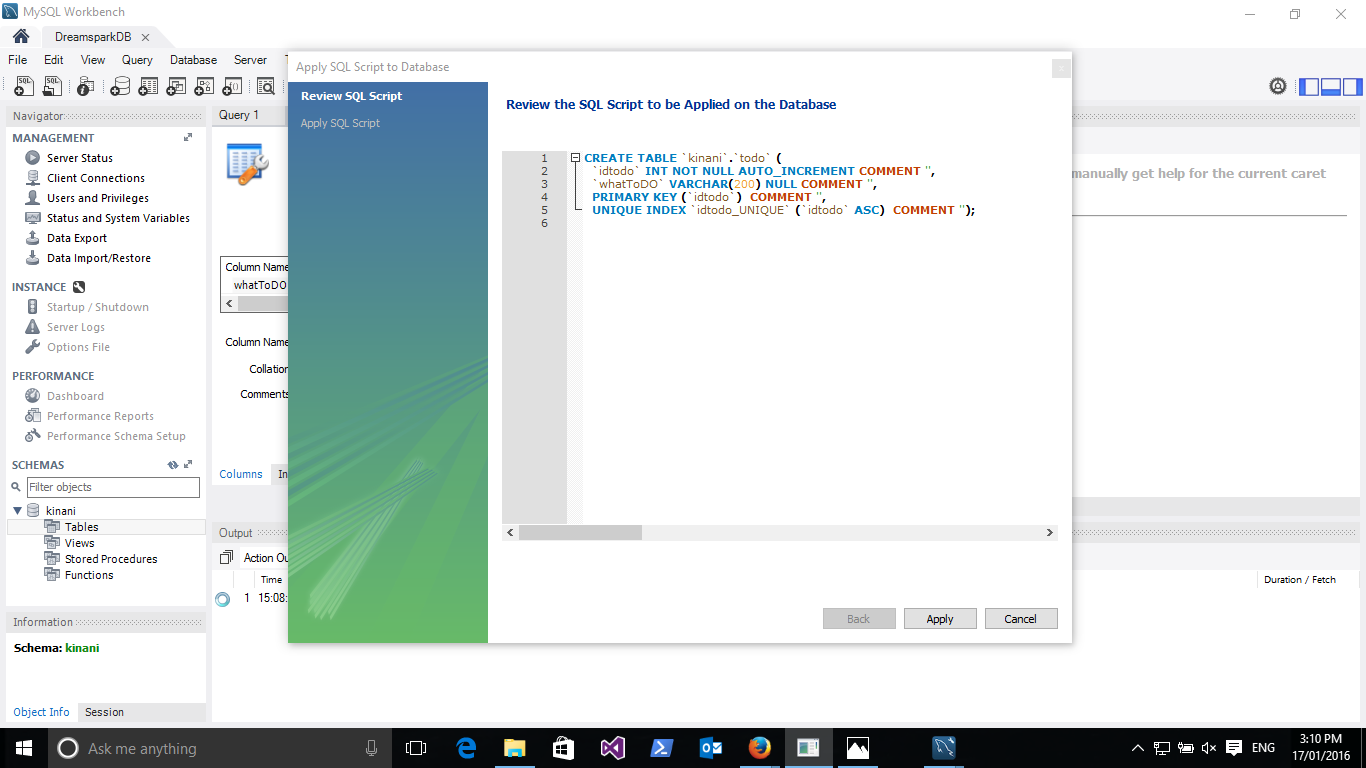Switch to the Session tab
This screenshot has height=768, width=1366.
pos(104,712)
